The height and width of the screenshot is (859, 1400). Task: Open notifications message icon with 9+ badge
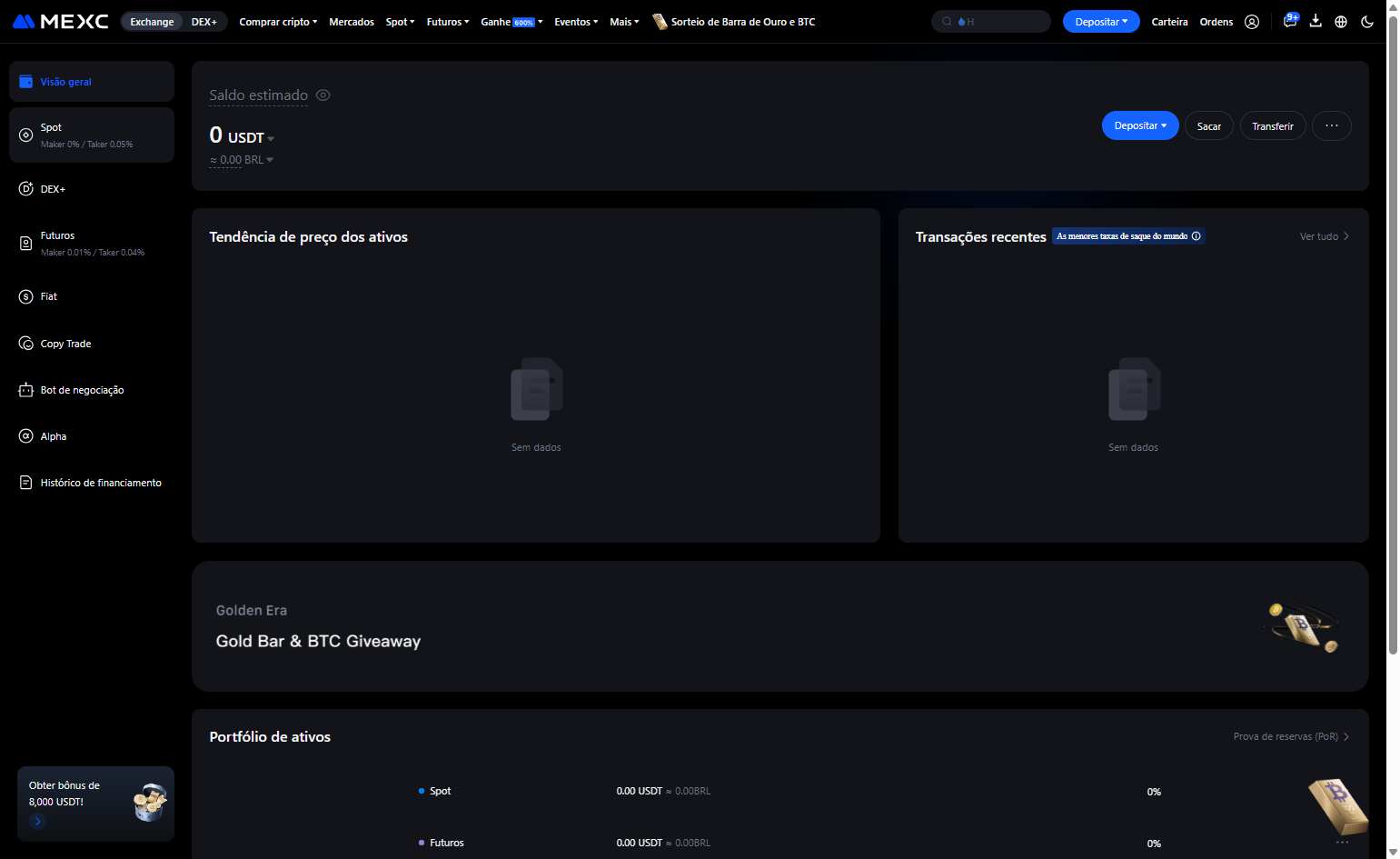pos(1290,21)
